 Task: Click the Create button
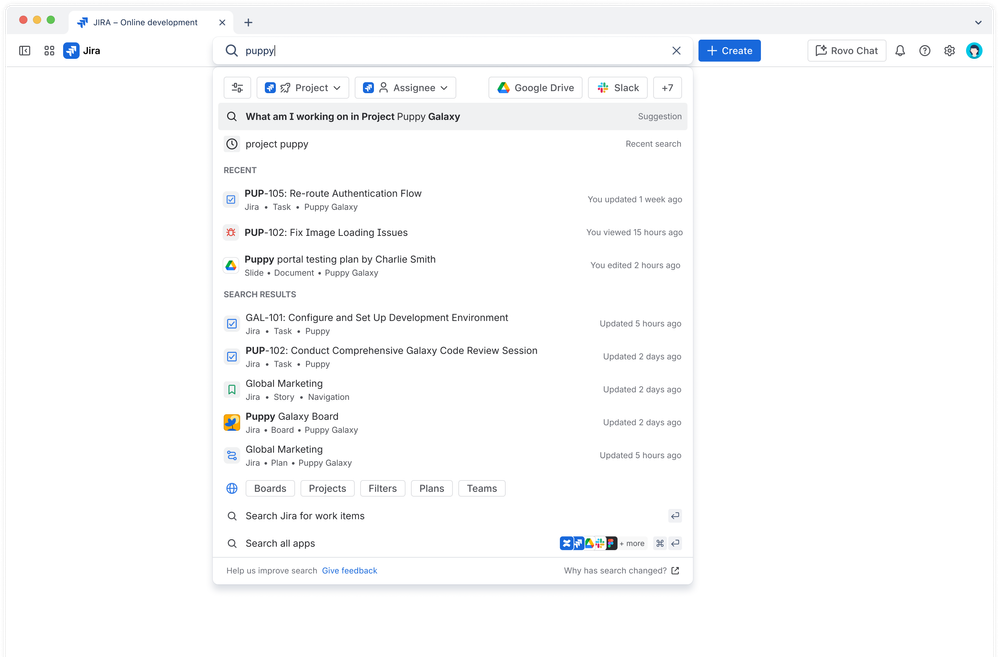(x=729, y=51)
